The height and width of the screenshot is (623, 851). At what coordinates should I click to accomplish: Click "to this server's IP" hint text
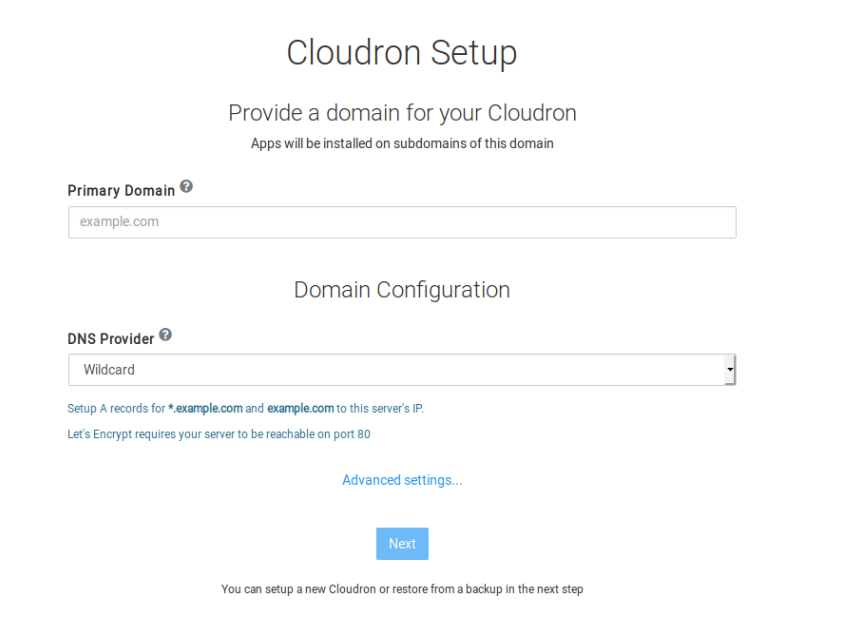(x=380, y=409)
